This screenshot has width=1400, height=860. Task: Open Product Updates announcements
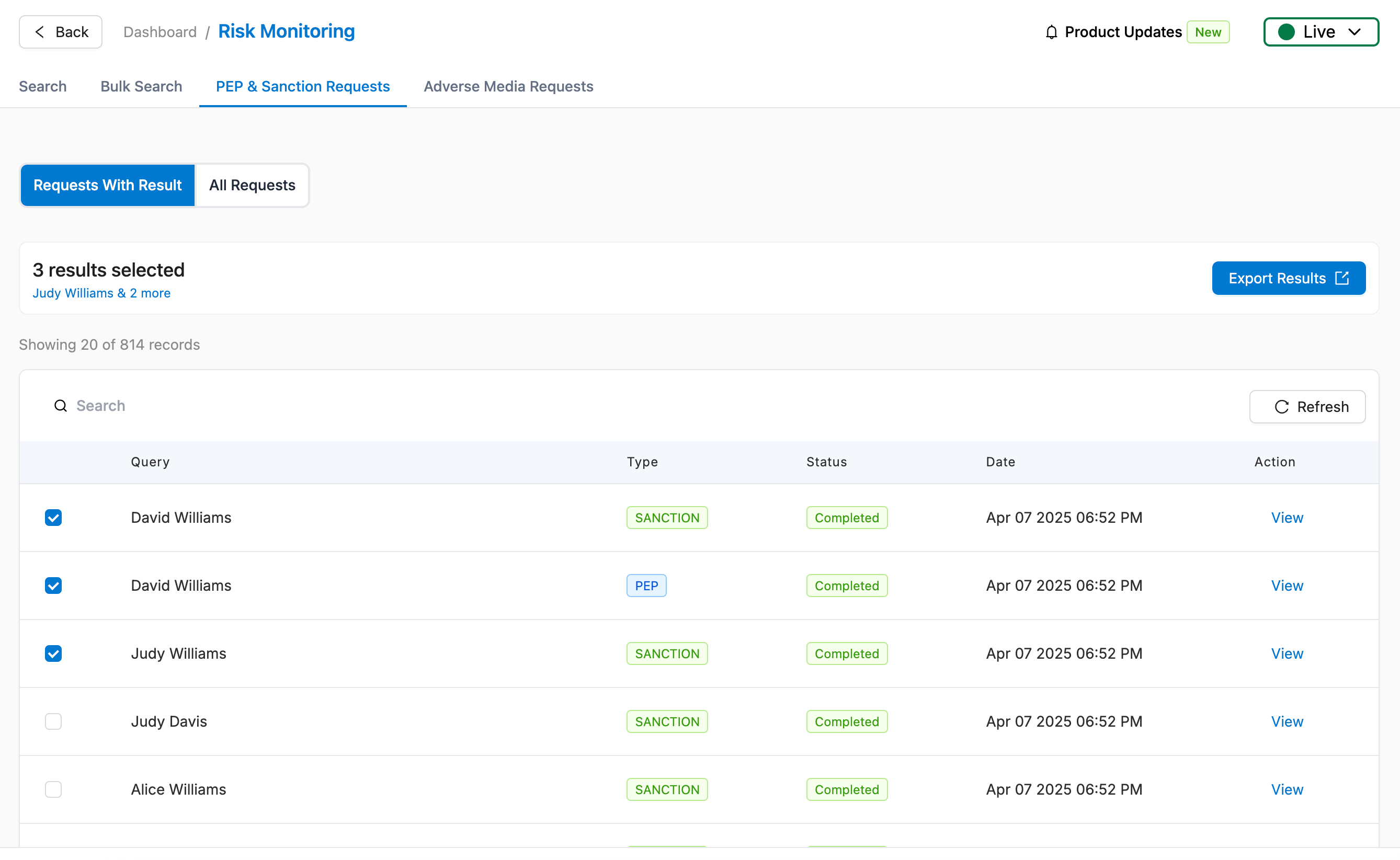click(x=1123, y=32)
